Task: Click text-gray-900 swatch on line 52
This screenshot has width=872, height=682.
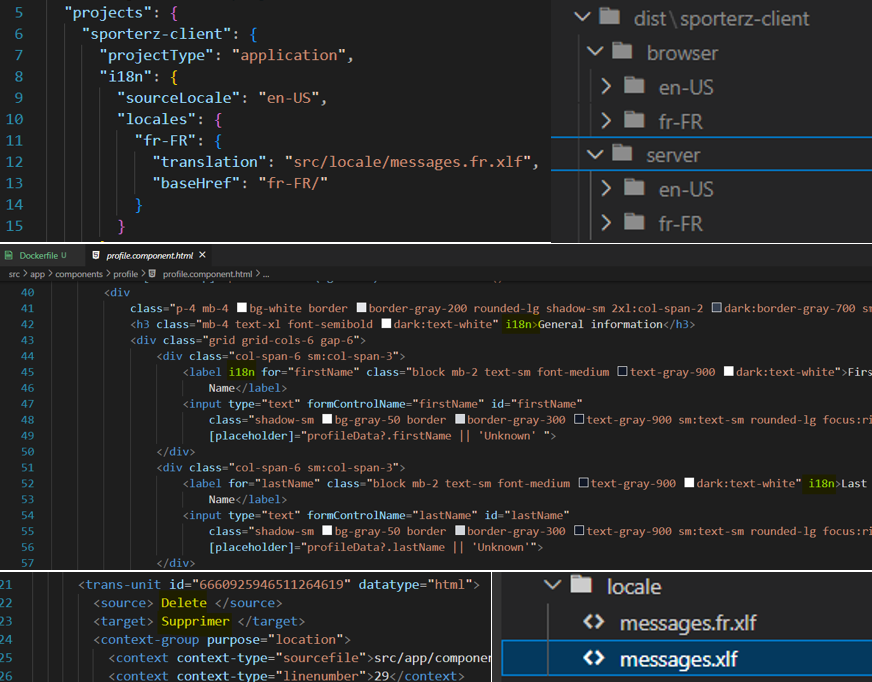Action: [x=583, y=483]
